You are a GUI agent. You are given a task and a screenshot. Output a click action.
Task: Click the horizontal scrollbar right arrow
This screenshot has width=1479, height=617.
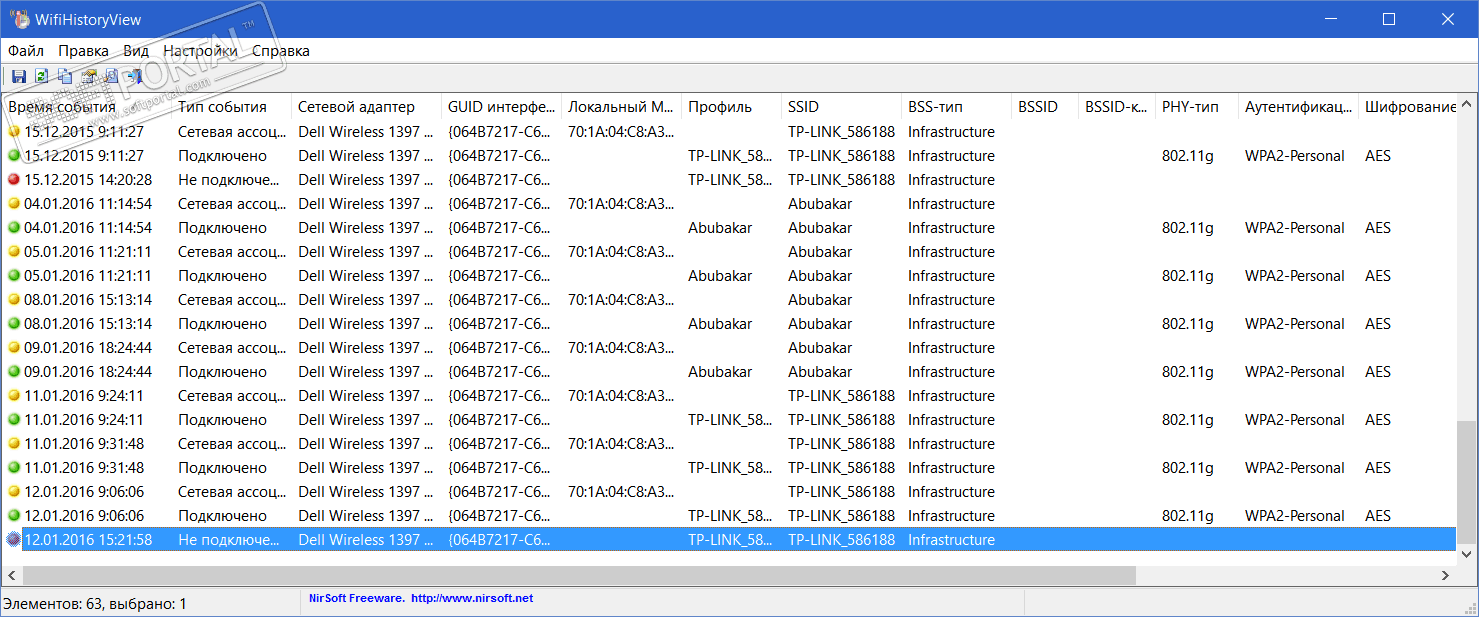[1445, 575]
